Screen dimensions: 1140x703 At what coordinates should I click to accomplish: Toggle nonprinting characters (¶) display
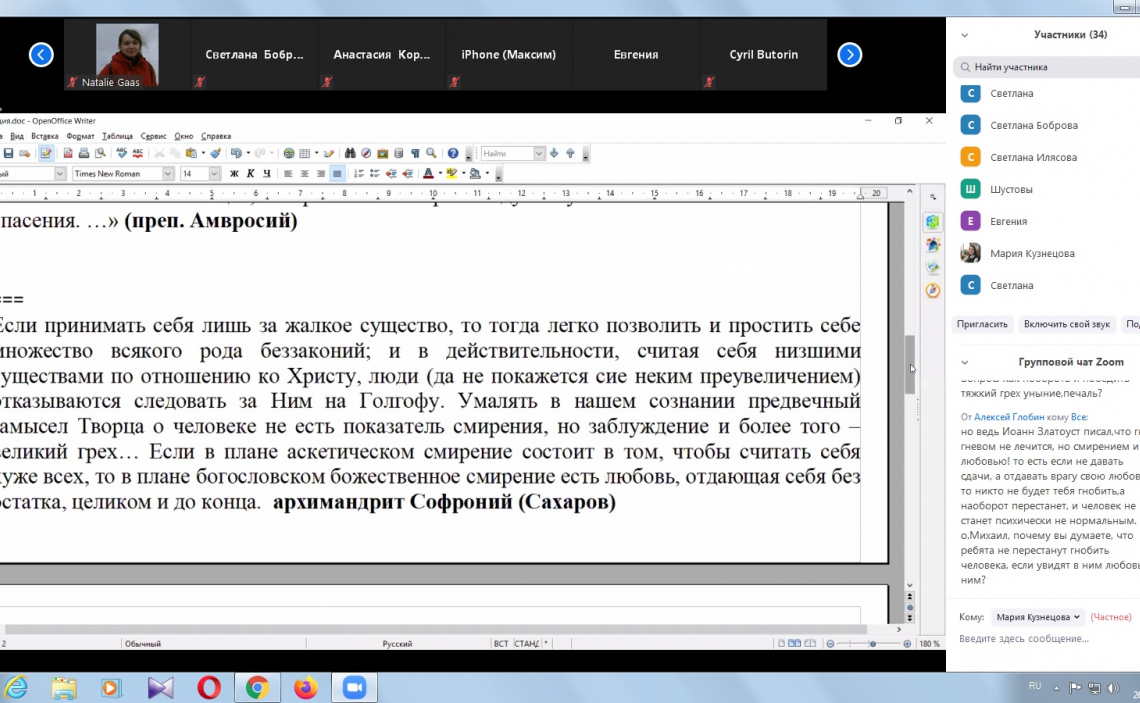415,154
